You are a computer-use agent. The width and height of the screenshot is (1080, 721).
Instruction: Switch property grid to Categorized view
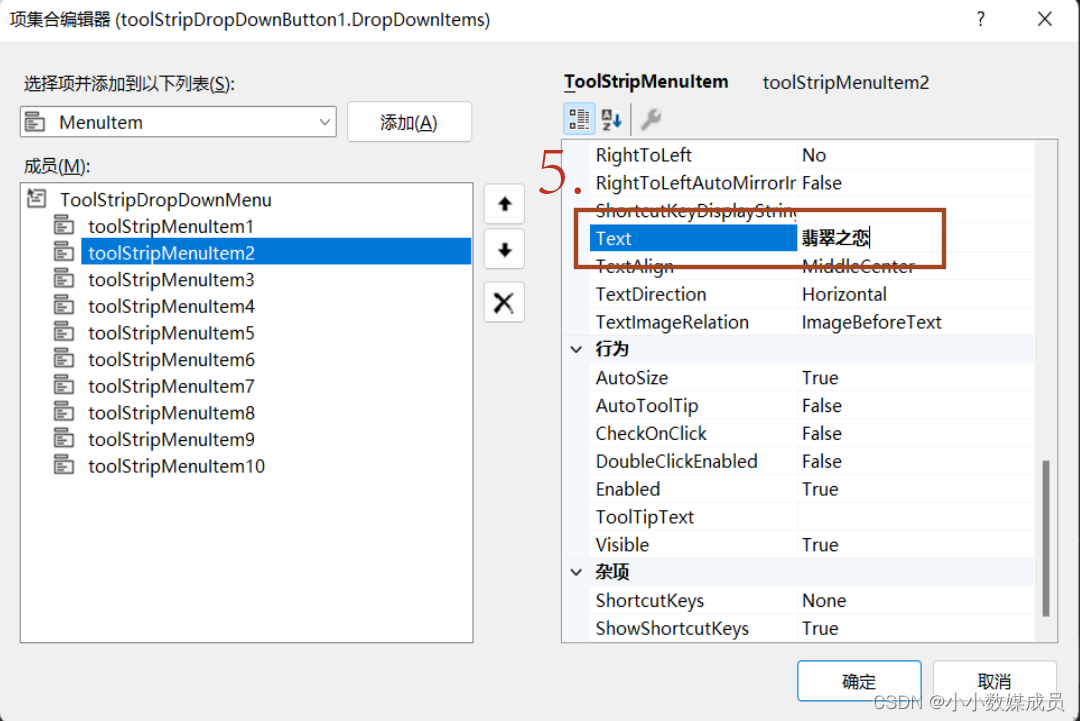point(578,118)
